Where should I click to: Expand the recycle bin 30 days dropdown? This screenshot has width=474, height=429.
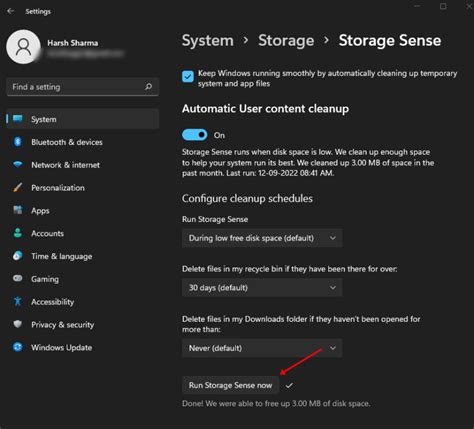click(262, 288)
